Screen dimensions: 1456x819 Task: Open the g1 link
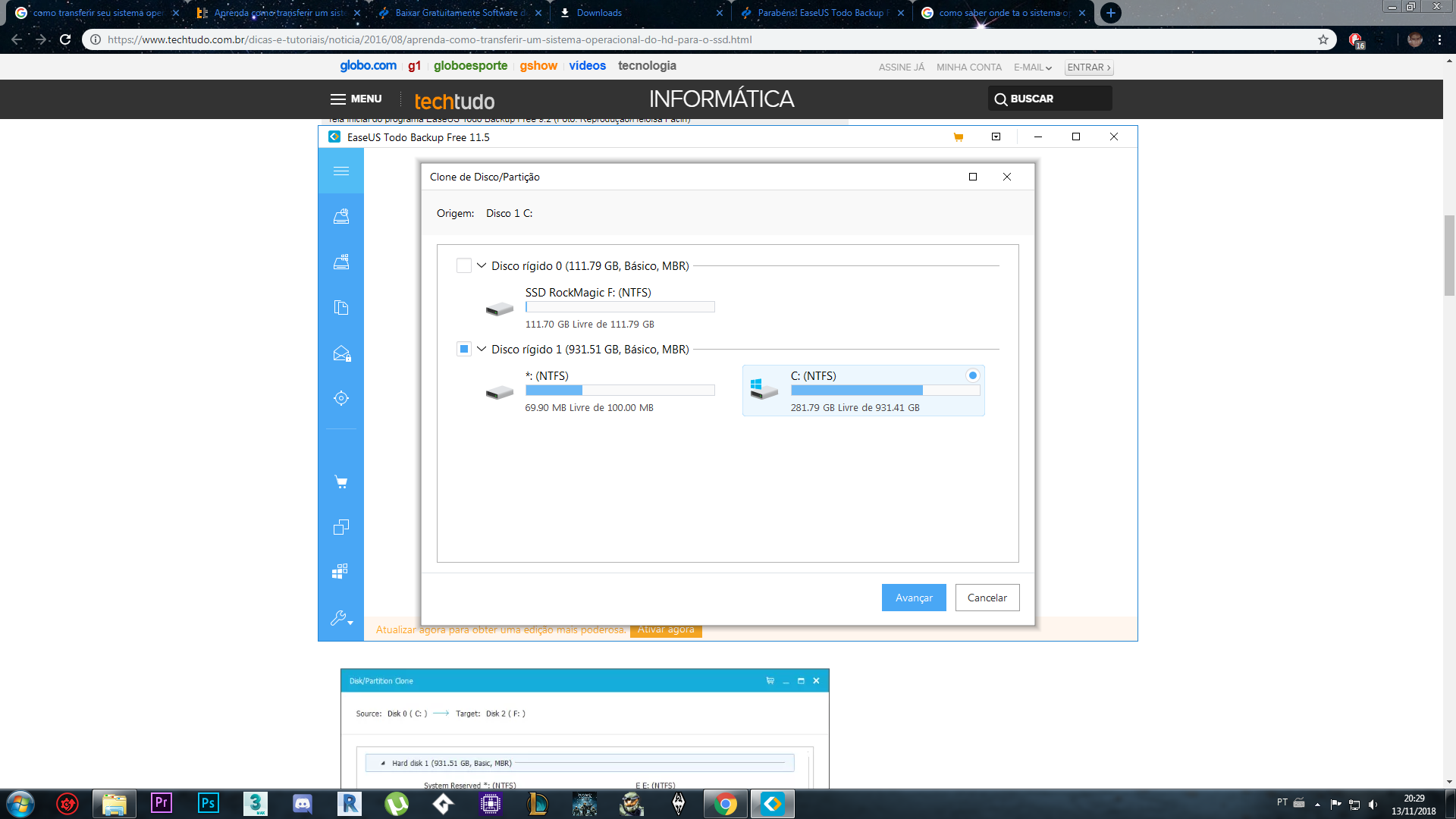click(414, 66)
